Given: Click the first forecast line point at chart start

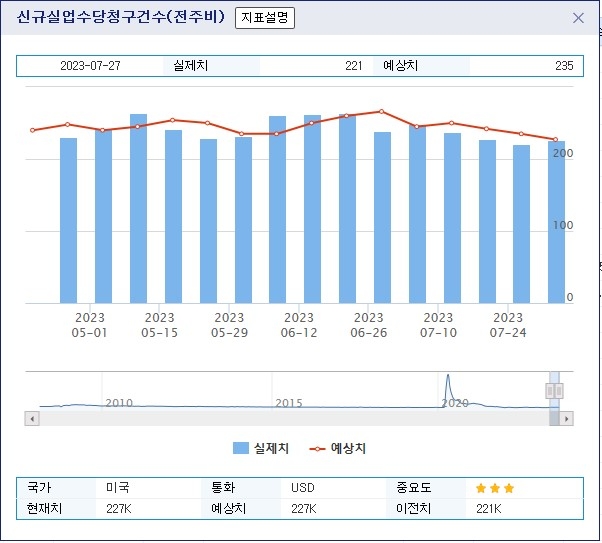Looking at the screenshot, I should 32,130.
